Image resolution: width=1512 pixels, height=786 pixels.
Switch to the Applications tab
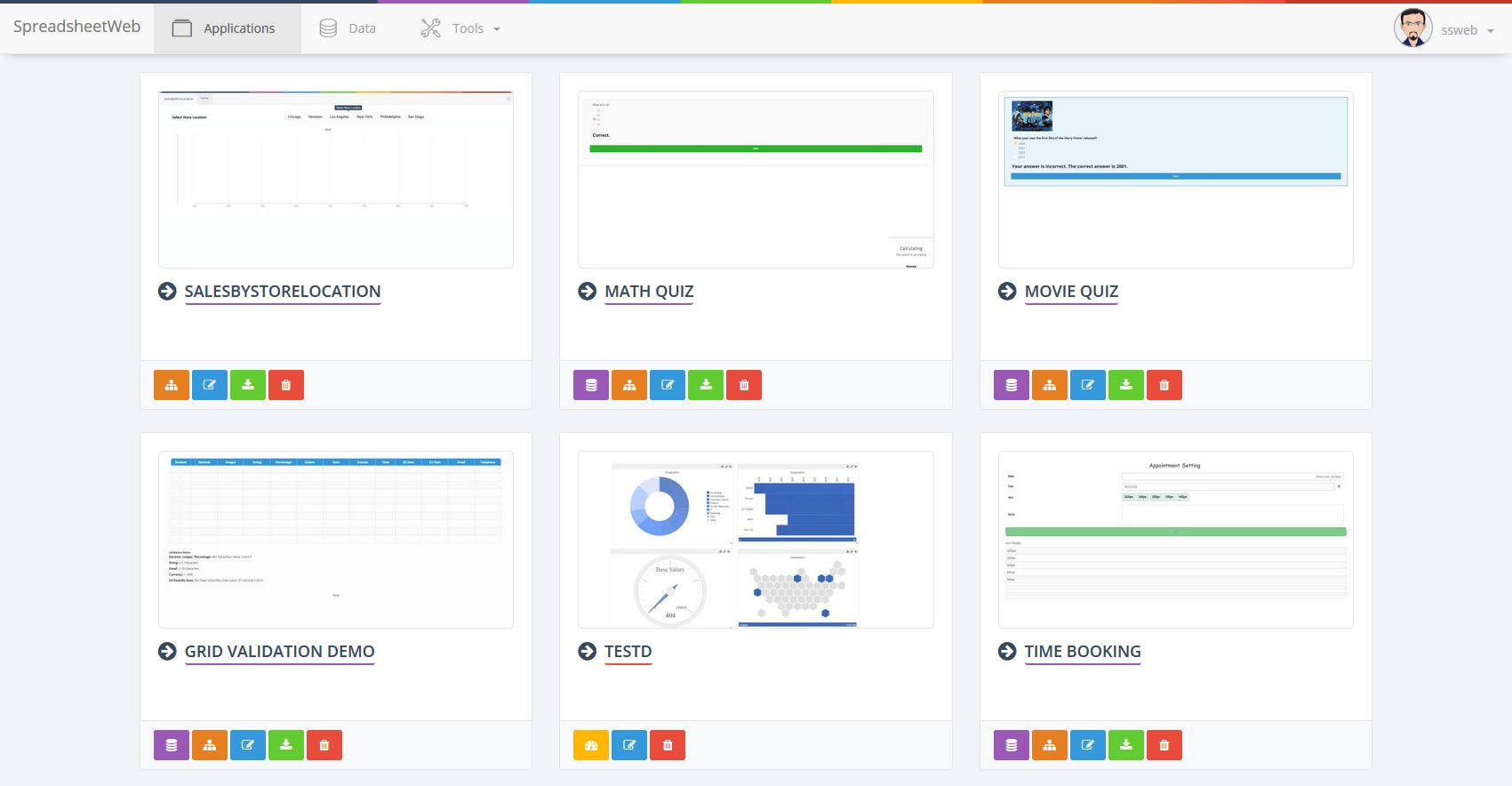click(228, 28)
